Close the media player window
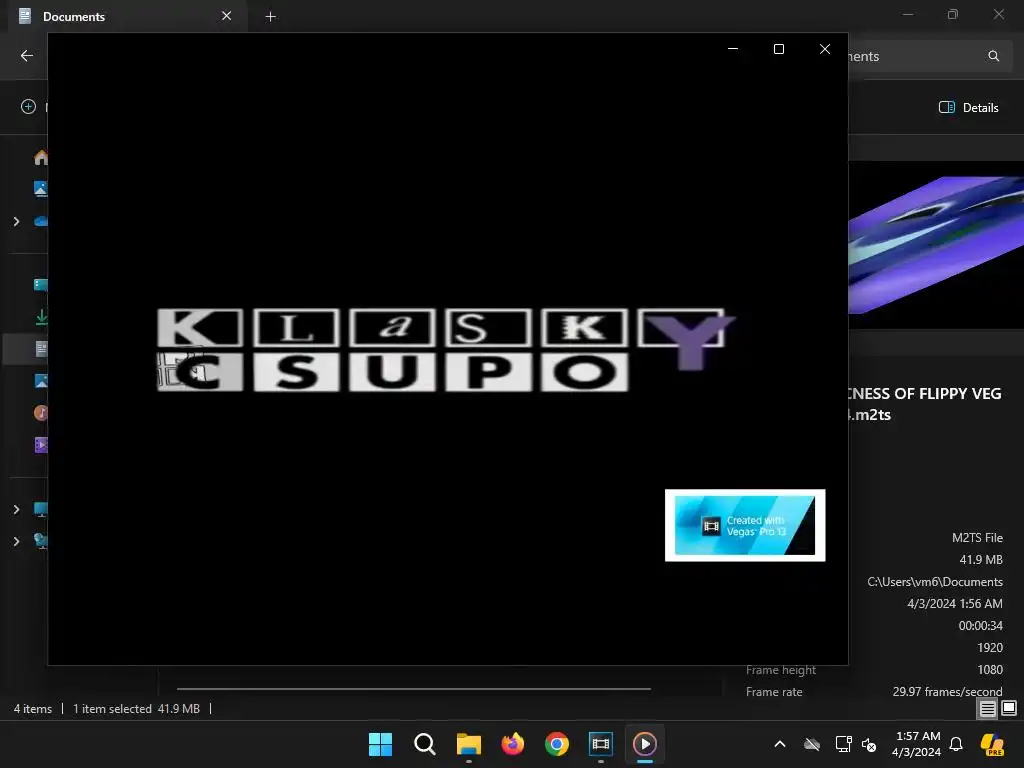Viewport: 1024px width, 768px height. click(x=825, y=49)
